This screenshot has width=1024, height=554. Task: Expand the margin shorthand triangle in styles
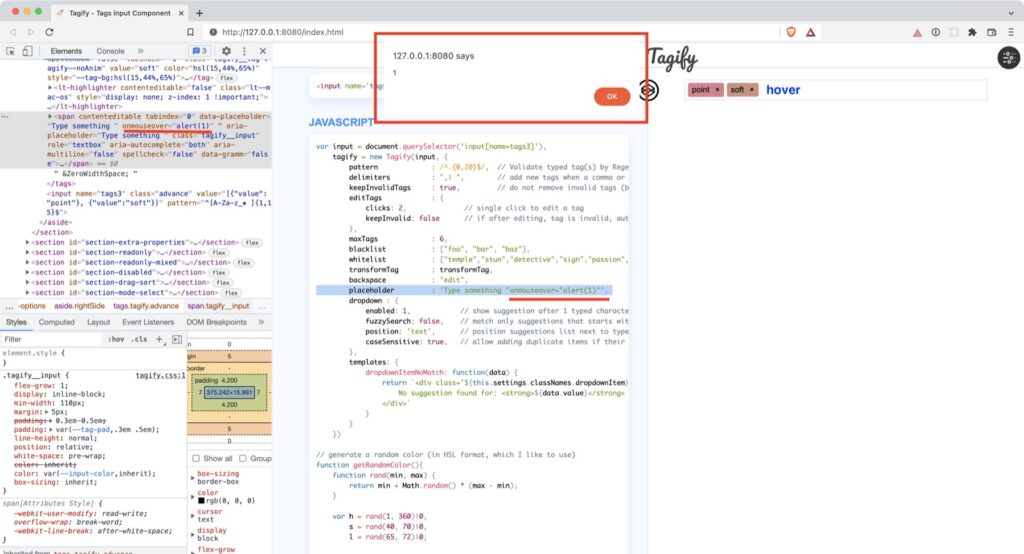click(x=46, y=412)
